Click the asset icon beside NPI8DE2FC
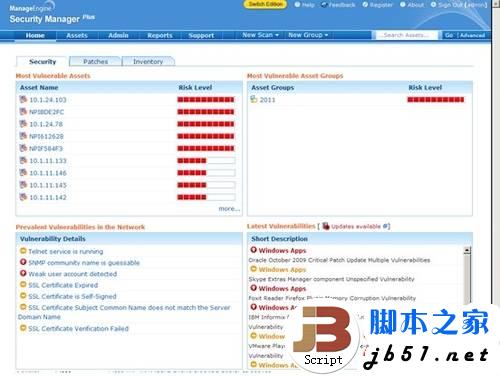The height and width of the screenshot is (376, 500). pos(23,112)
